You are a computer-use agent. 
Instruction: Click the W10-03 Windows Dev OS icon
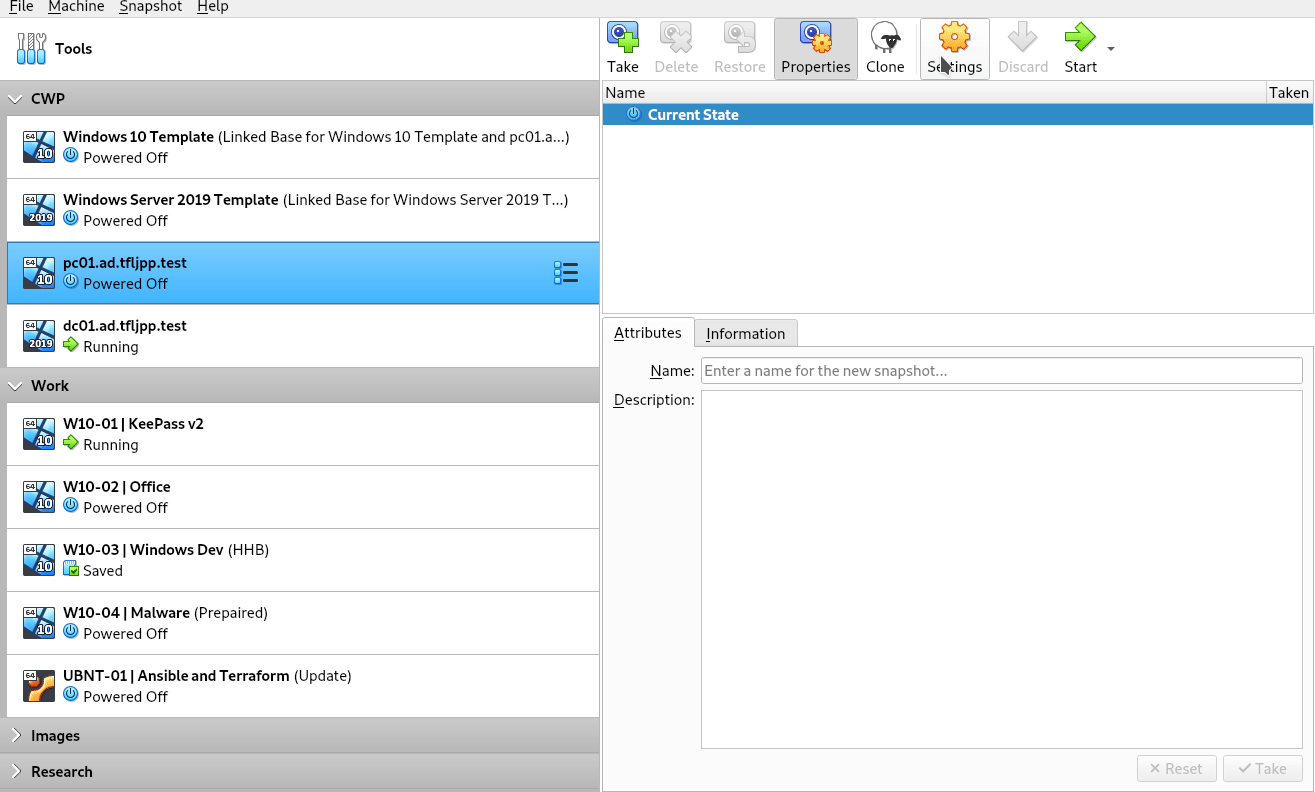pos(39,560)
